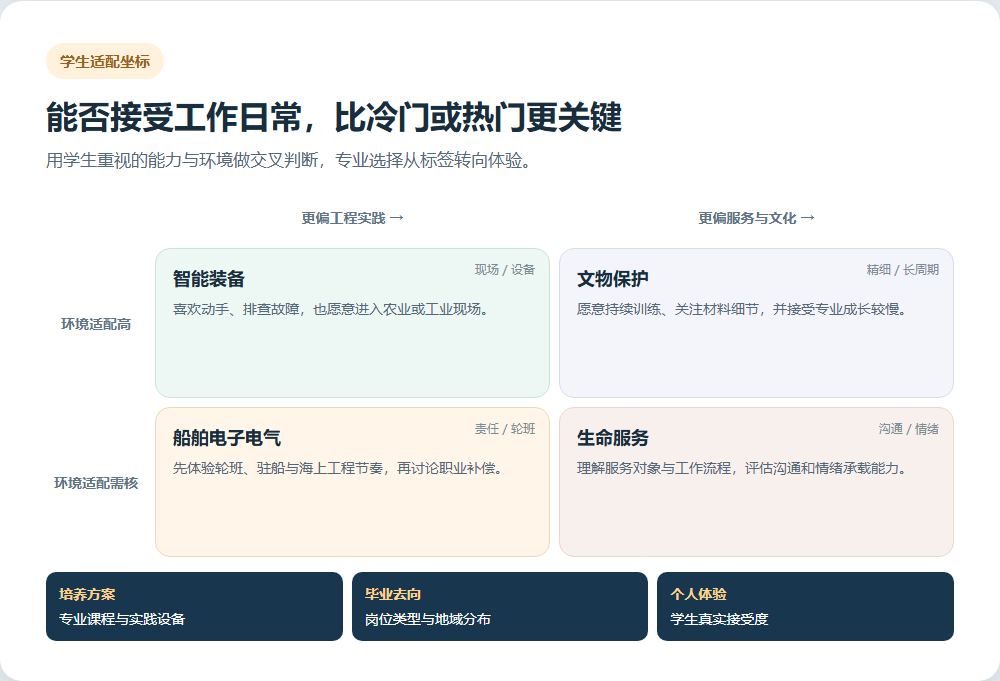Image resolution: width=1000 pixels, height=681 pixels.
Task: Select the 毕业去向 dark card
Action: (500, 606)
